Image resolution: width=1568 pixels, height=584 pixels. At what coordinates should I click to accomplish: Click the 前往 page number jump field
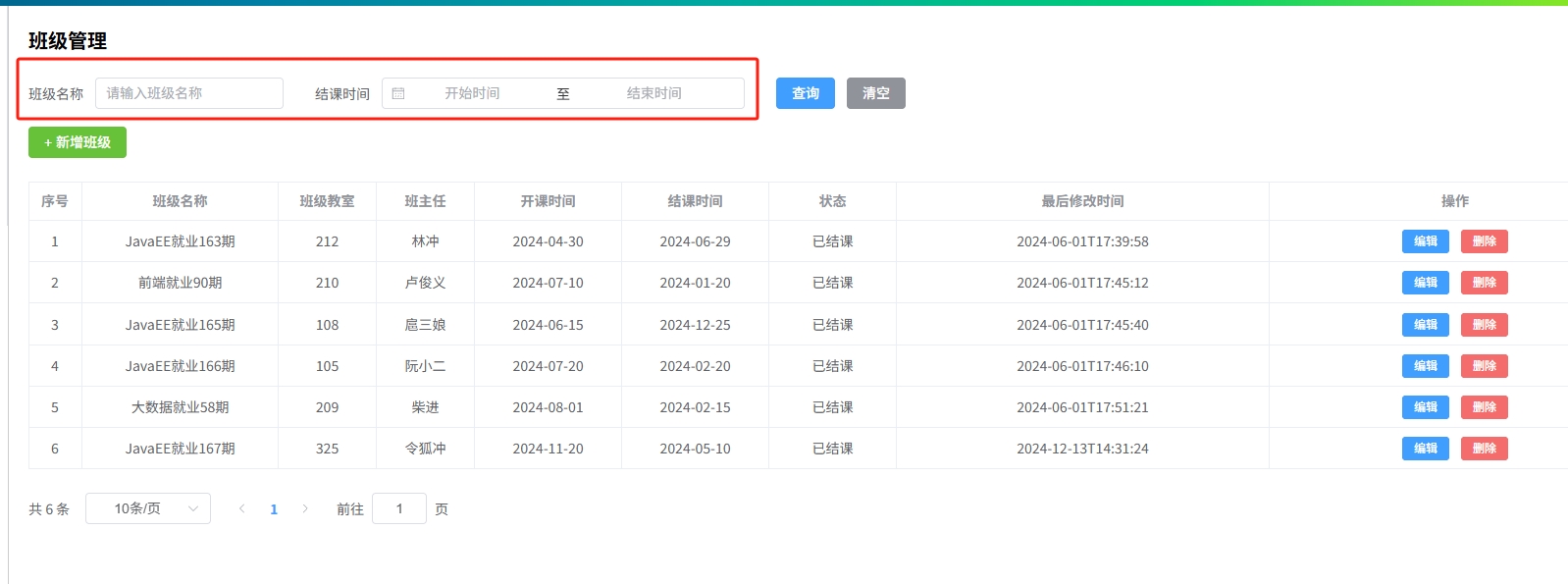tap(399, 508)
